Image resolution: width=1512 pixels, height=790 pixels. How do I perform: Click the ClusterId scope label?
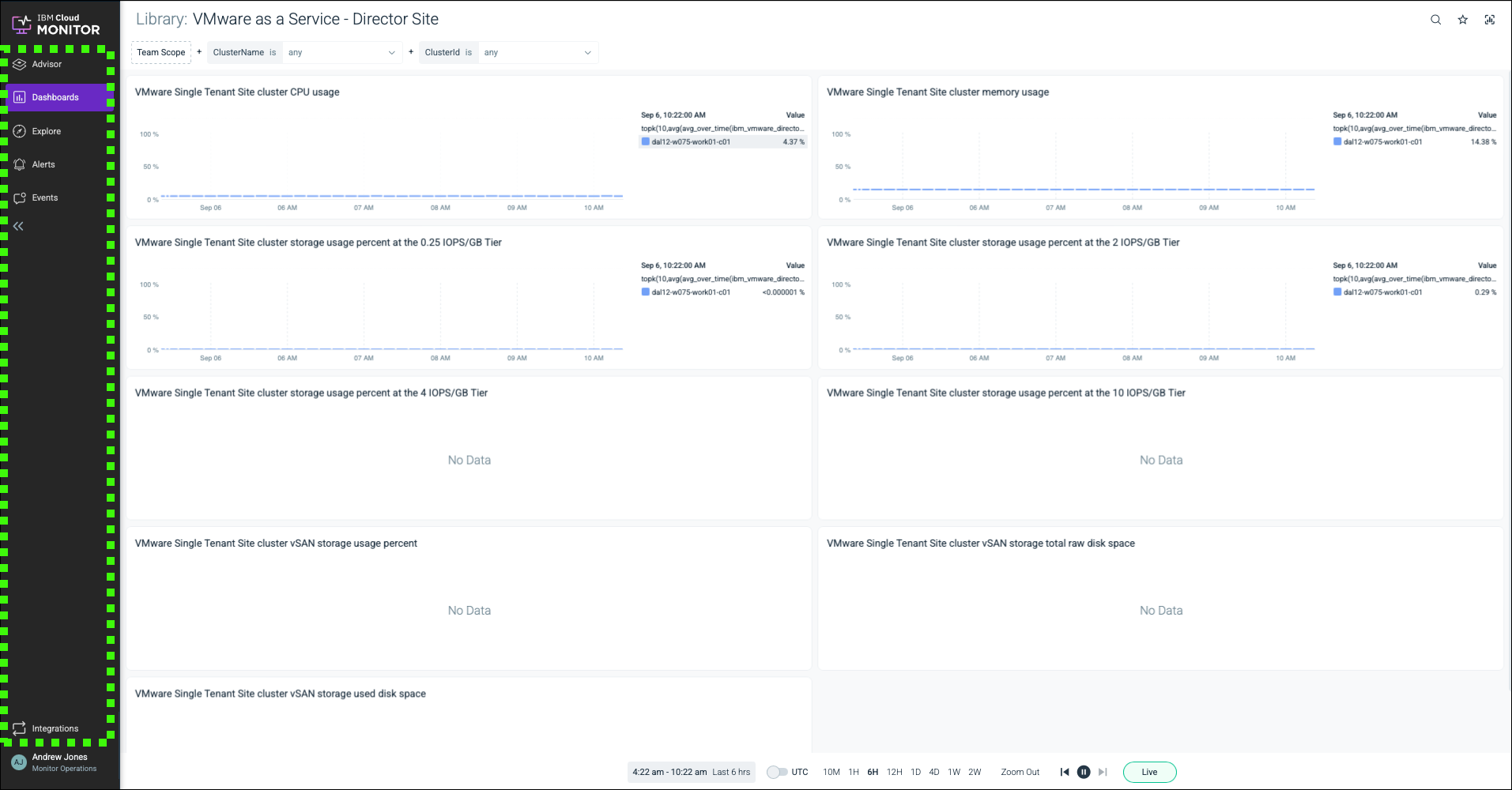[x=442, y=52]
